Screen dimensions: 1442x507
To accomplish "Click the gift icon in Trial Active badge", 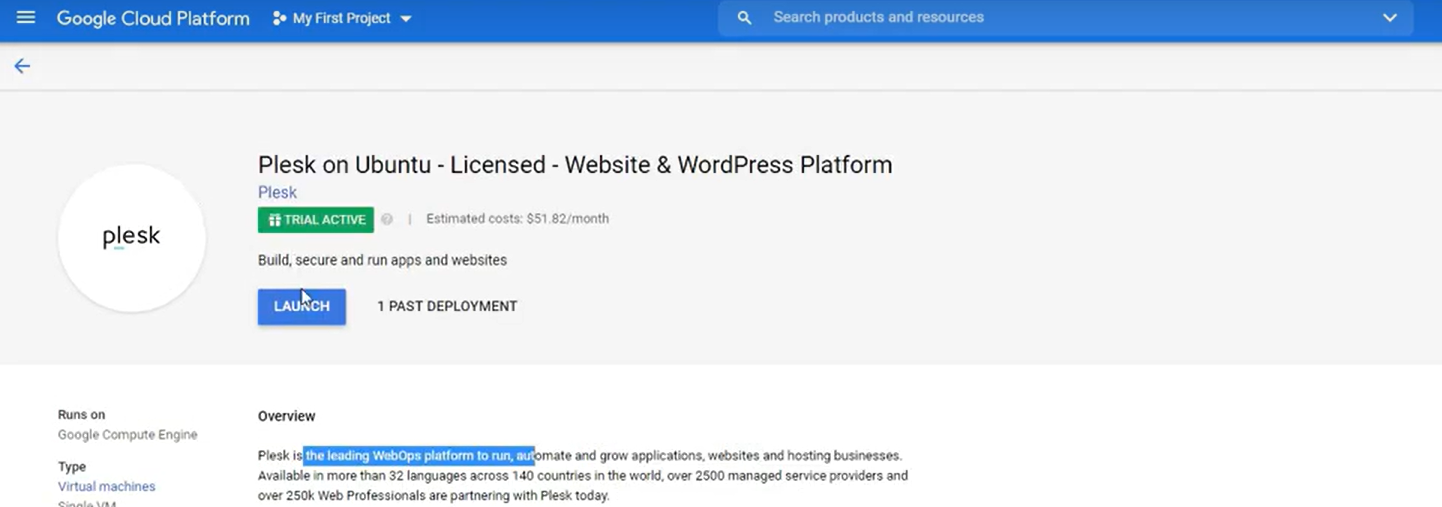I will (274, 220).
